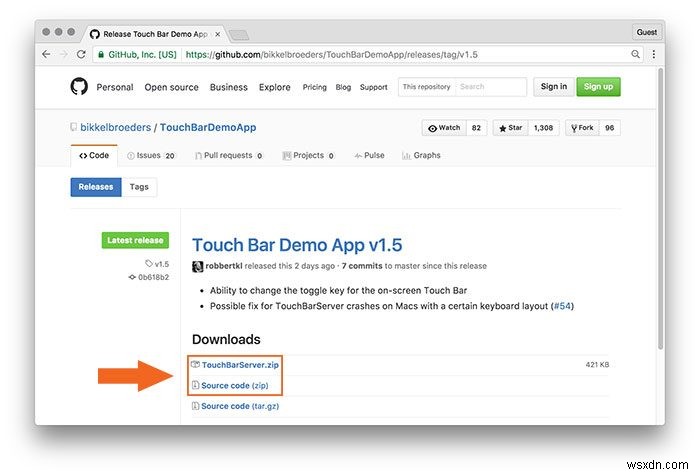700x475 pixels.
Task: Open the Chrome three-dot menu
Action: pyautogui.click(x=652, y=54)
